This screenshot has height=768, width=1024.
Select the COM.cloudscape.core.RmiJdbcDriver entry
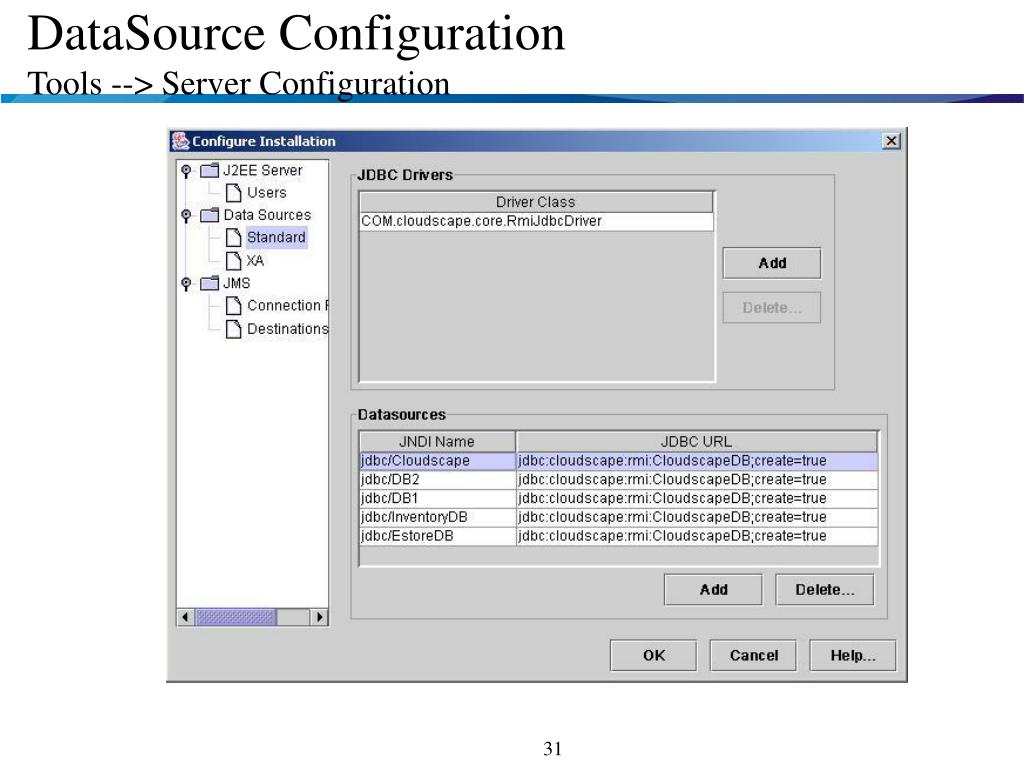click(536, 221)
